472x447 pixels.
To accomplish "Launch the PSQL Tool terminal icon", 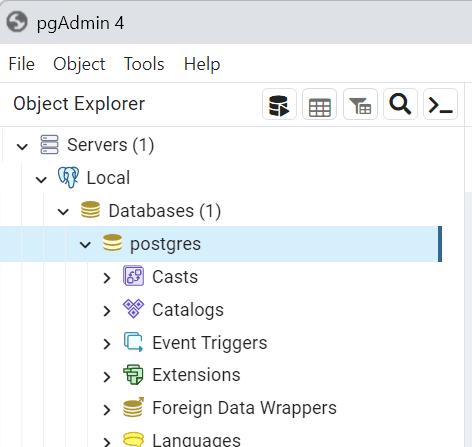I will (440, 104).
